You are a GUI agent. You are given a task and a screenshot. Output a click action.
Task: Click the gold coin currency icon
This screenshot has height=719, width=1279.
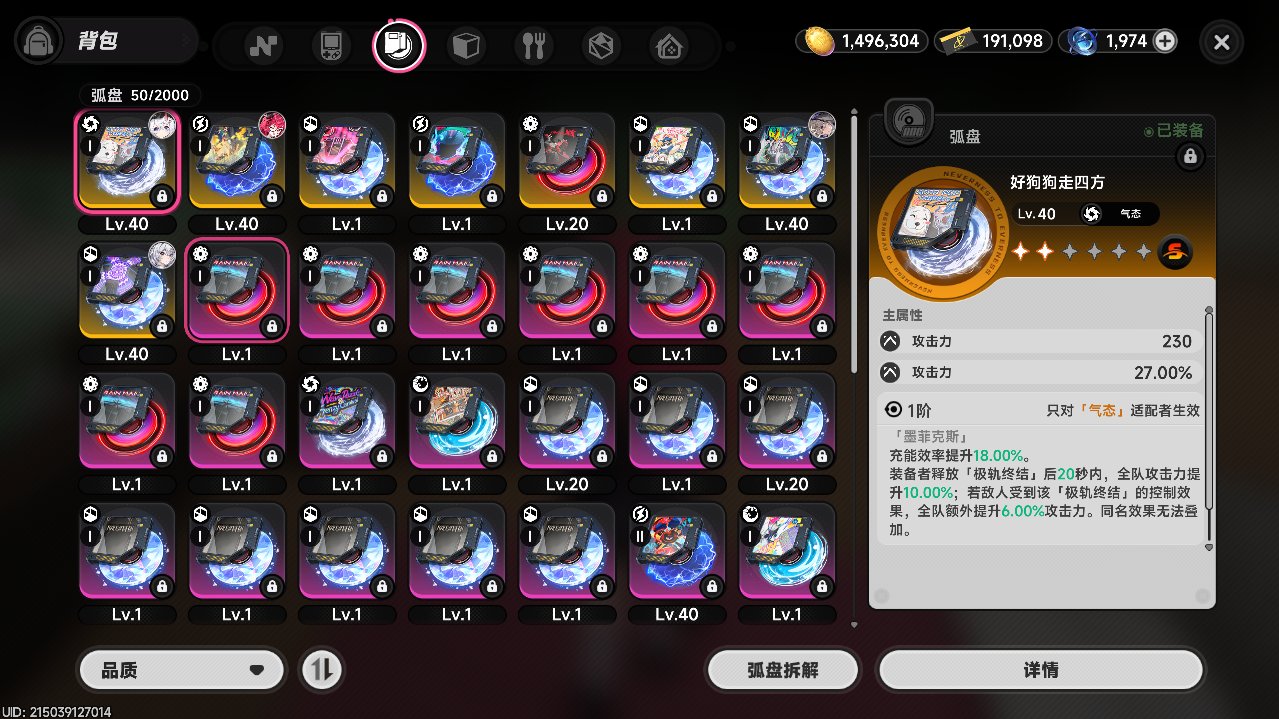(819, 41)
